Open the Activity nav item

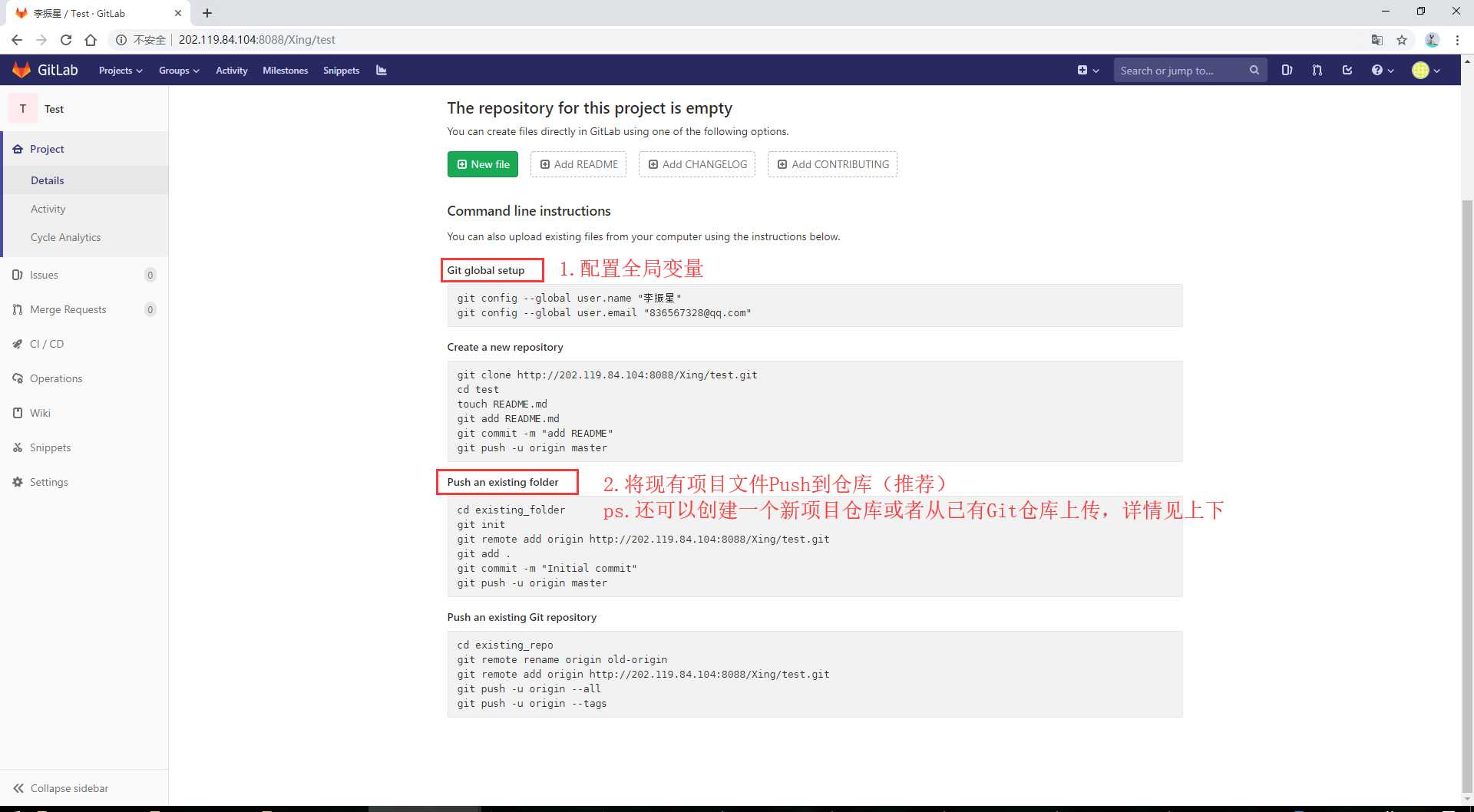(x=231, y=70)
